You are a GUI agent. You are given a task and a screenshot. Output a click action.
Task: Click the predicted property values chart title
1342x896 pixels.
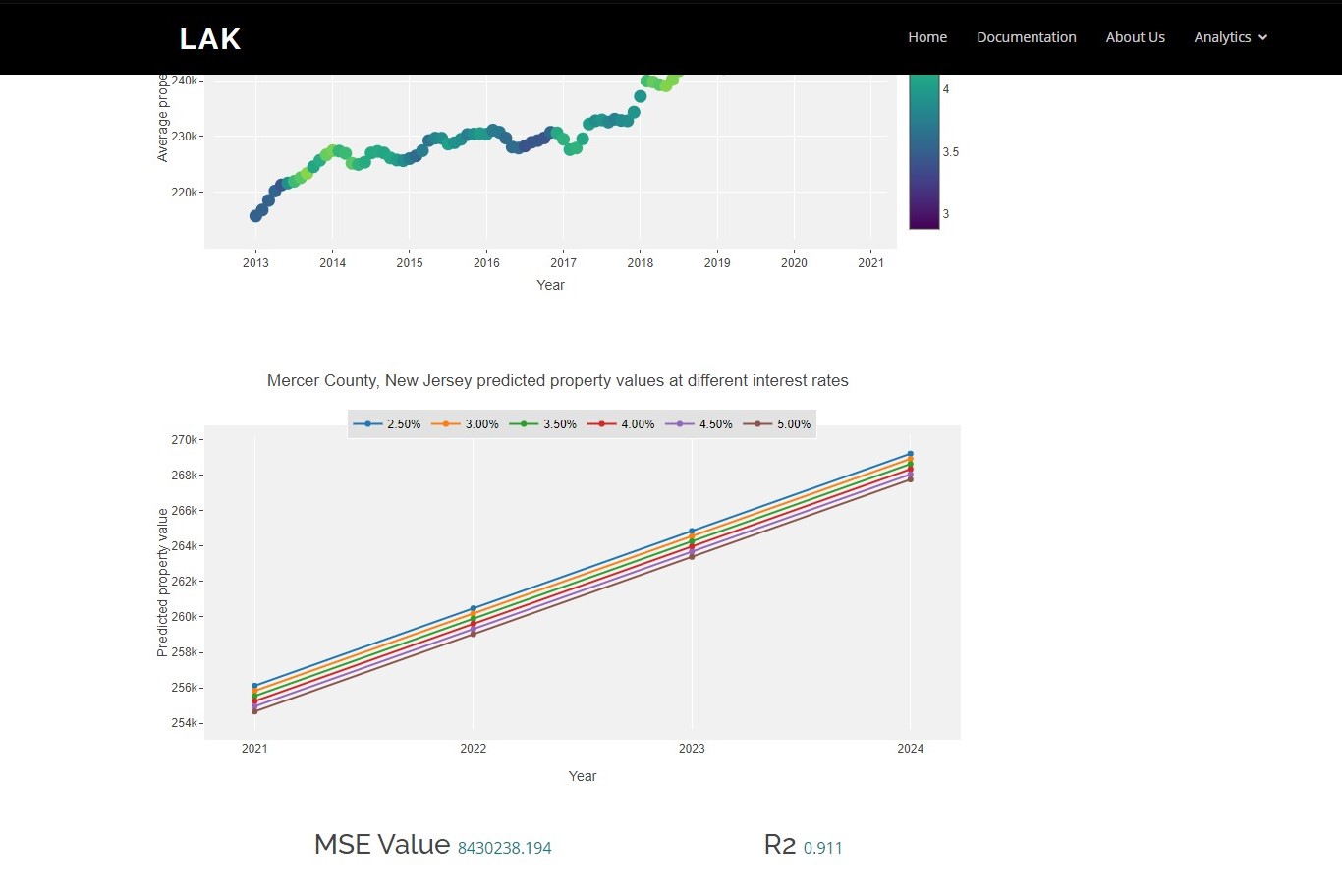pyautogui.click(x=558, y=380)
